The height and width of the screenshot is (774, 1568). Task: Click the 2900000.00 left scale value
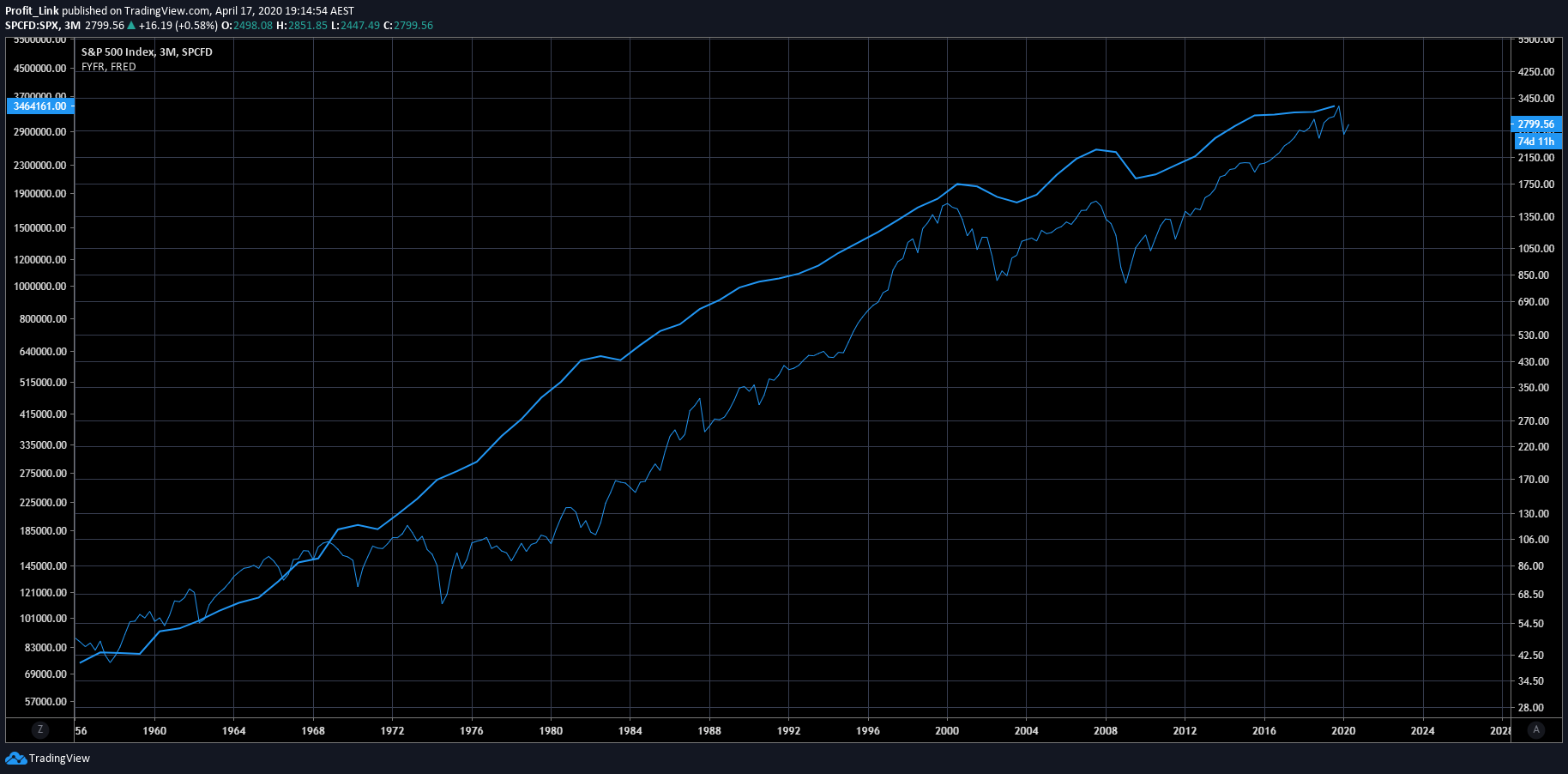[x=40, y=132]
